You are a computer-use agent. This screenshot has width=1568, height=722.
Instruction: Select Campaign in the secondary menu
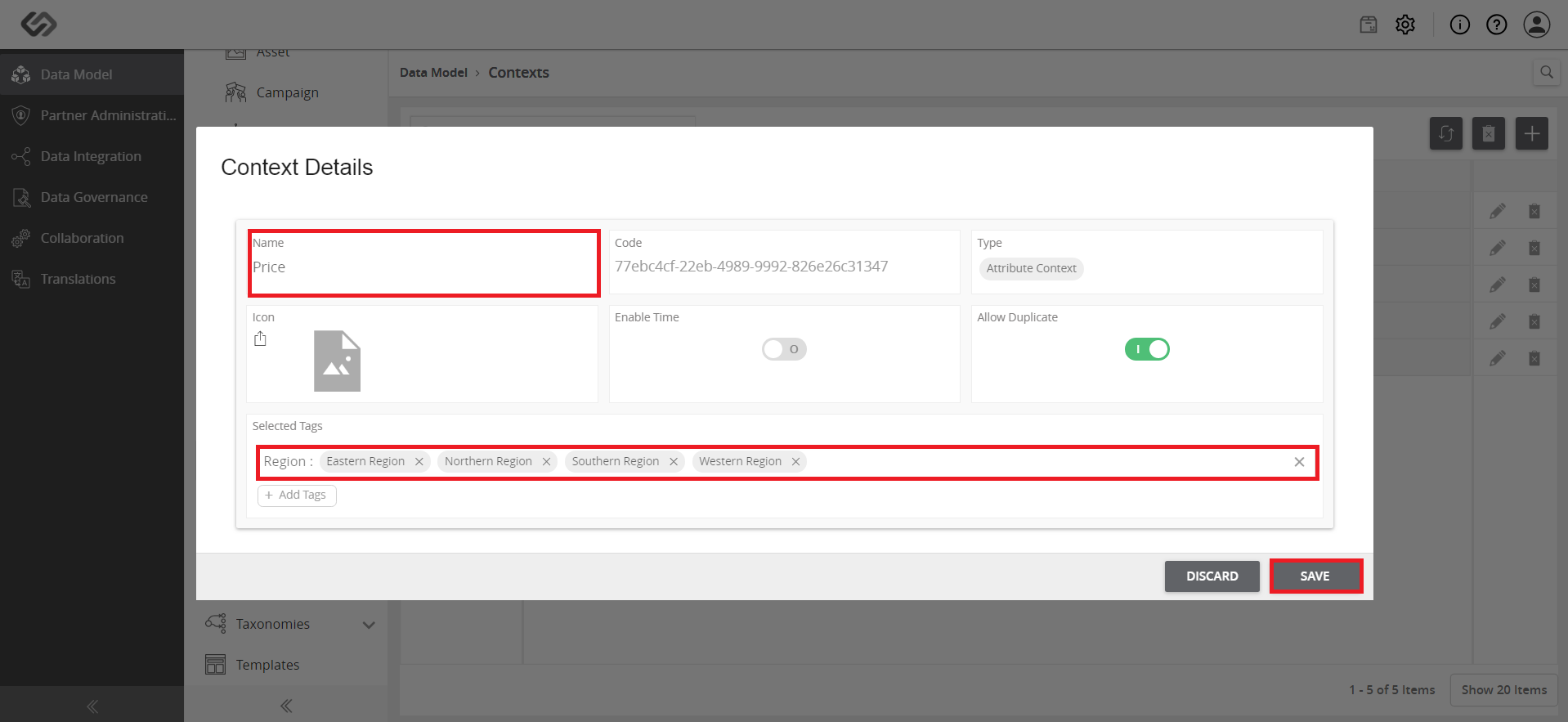(287, 92)
